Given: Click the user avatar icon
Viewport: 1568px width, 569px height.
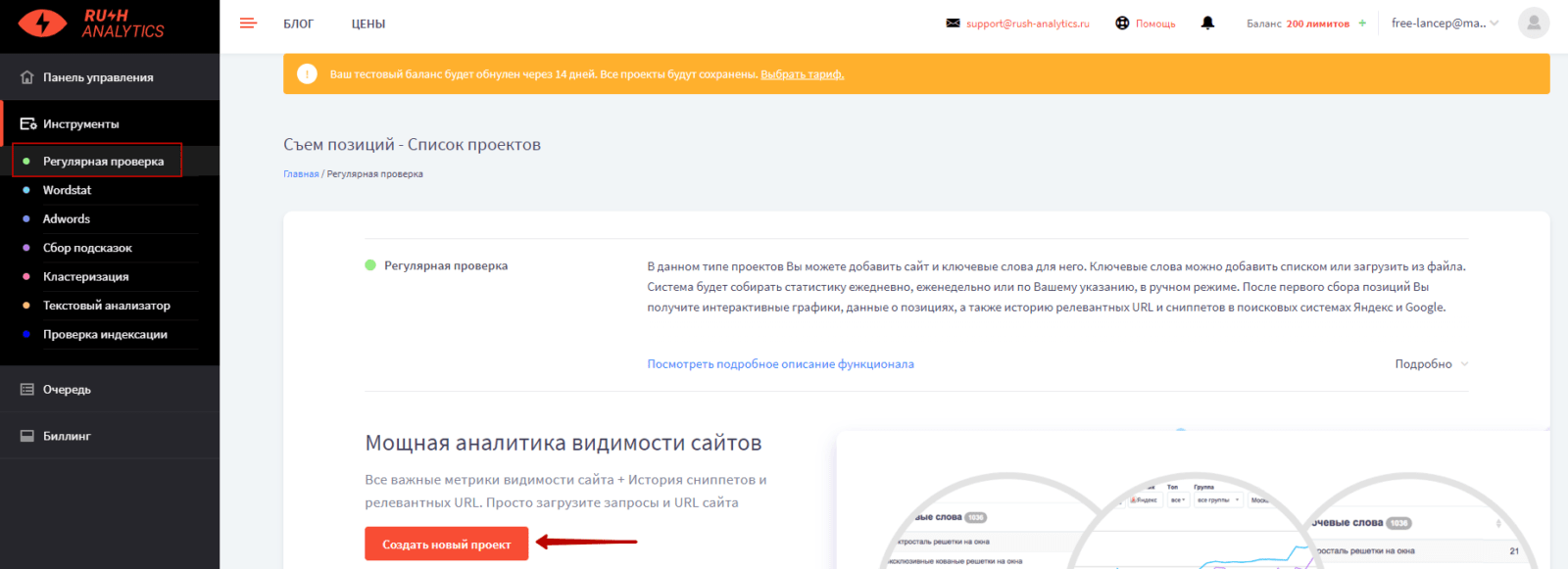Looking at the screenshot, I should pyautogui.click(x=1534, y=23).
